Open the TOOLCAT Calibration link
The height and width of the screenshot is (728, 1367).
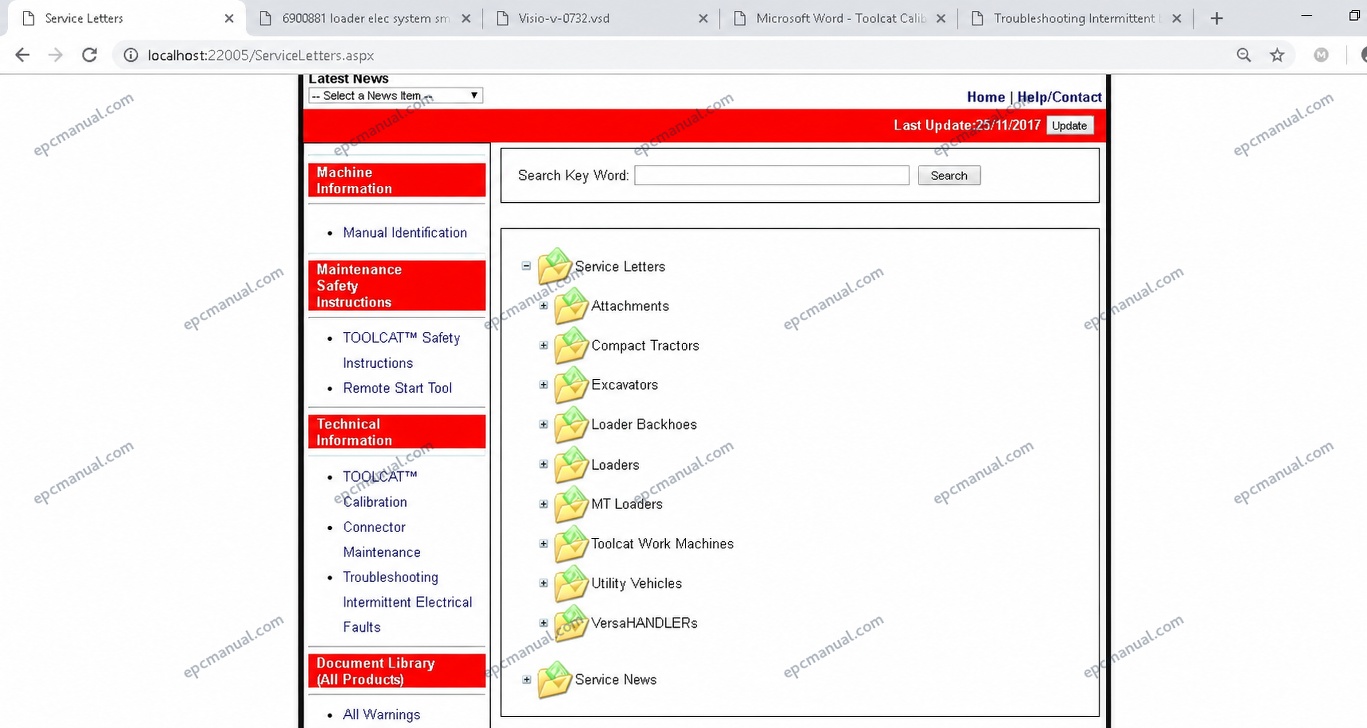pos(380,489)
